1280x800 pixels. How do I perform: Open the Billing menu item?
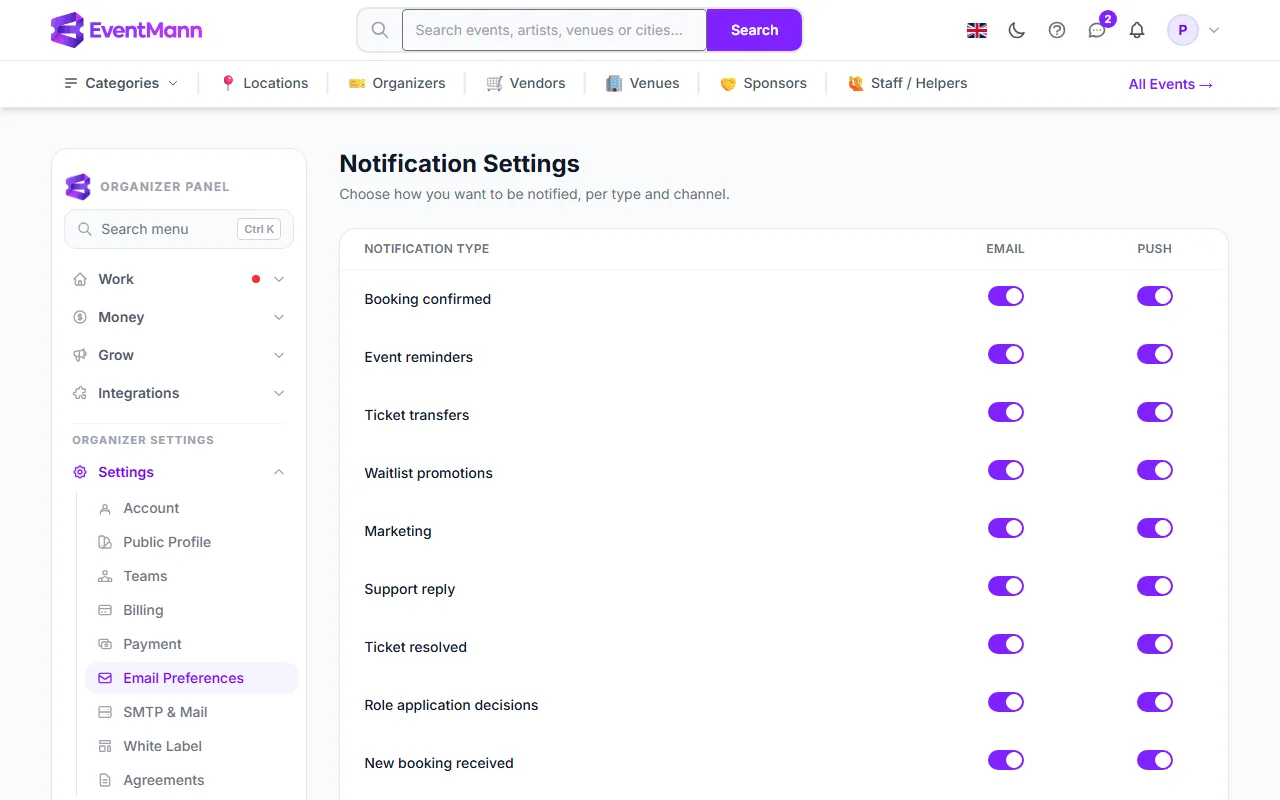(x=191, y=610)
